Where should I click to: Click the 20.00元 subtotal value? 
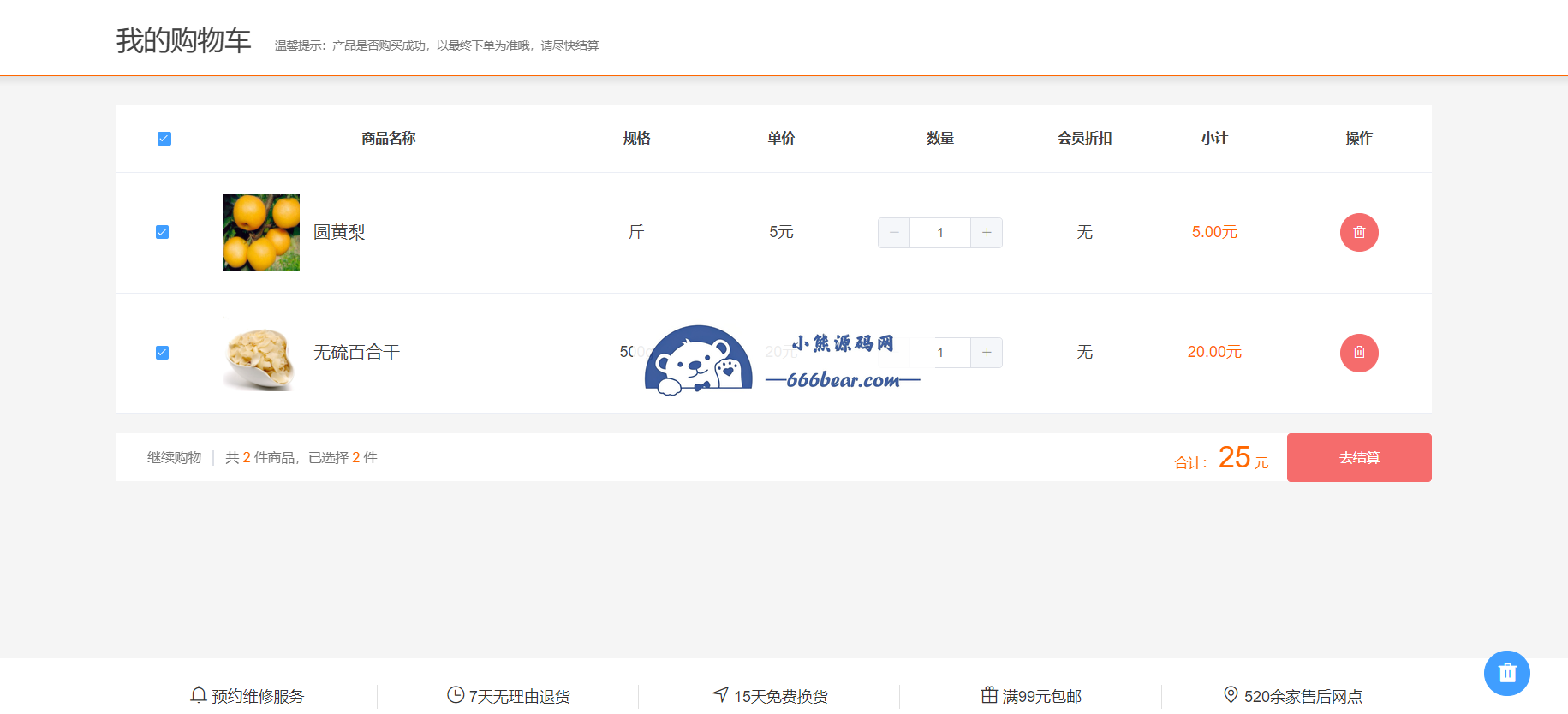click(1214, 352)
